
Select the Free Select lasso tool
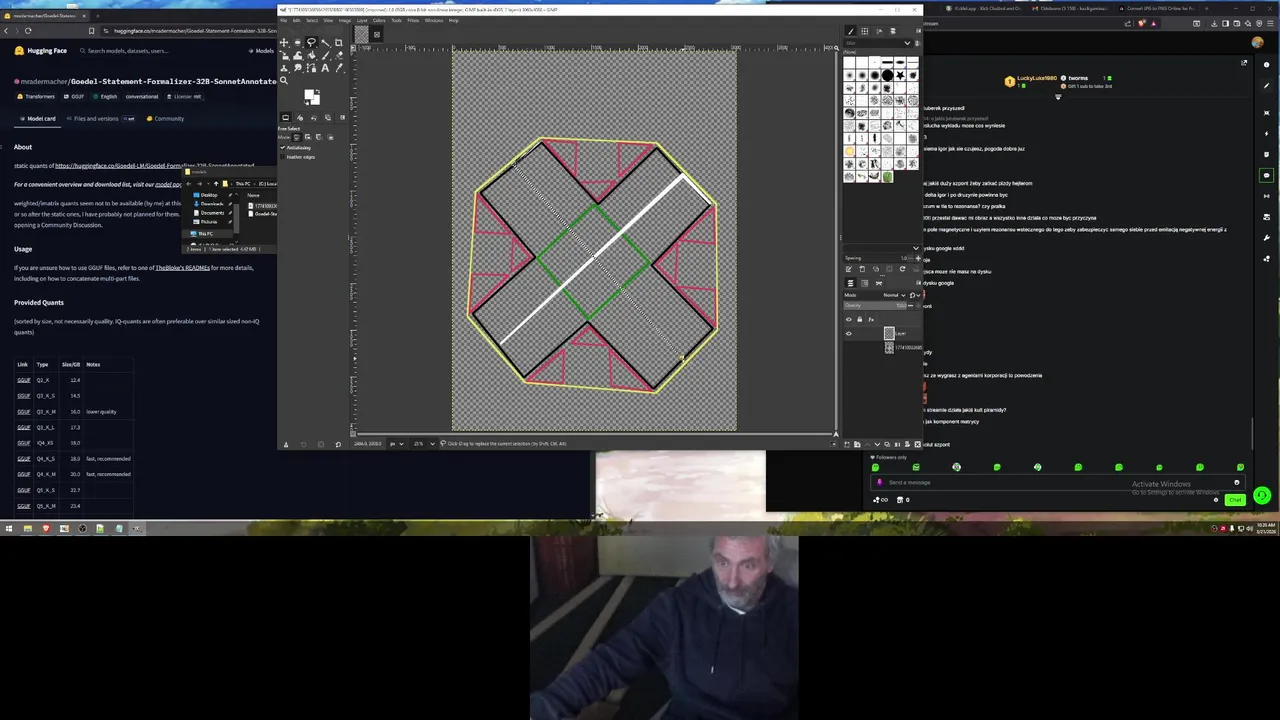point(311,43)
